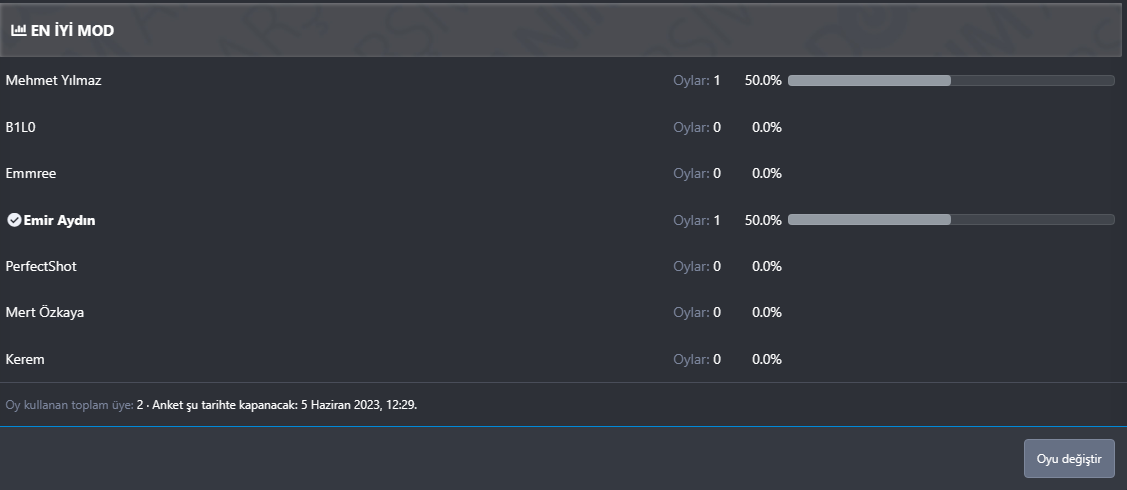1127x490 pixels.
Task: Click the Mehmet Yılmaz vote progress bar
Action: pos(950,80)
